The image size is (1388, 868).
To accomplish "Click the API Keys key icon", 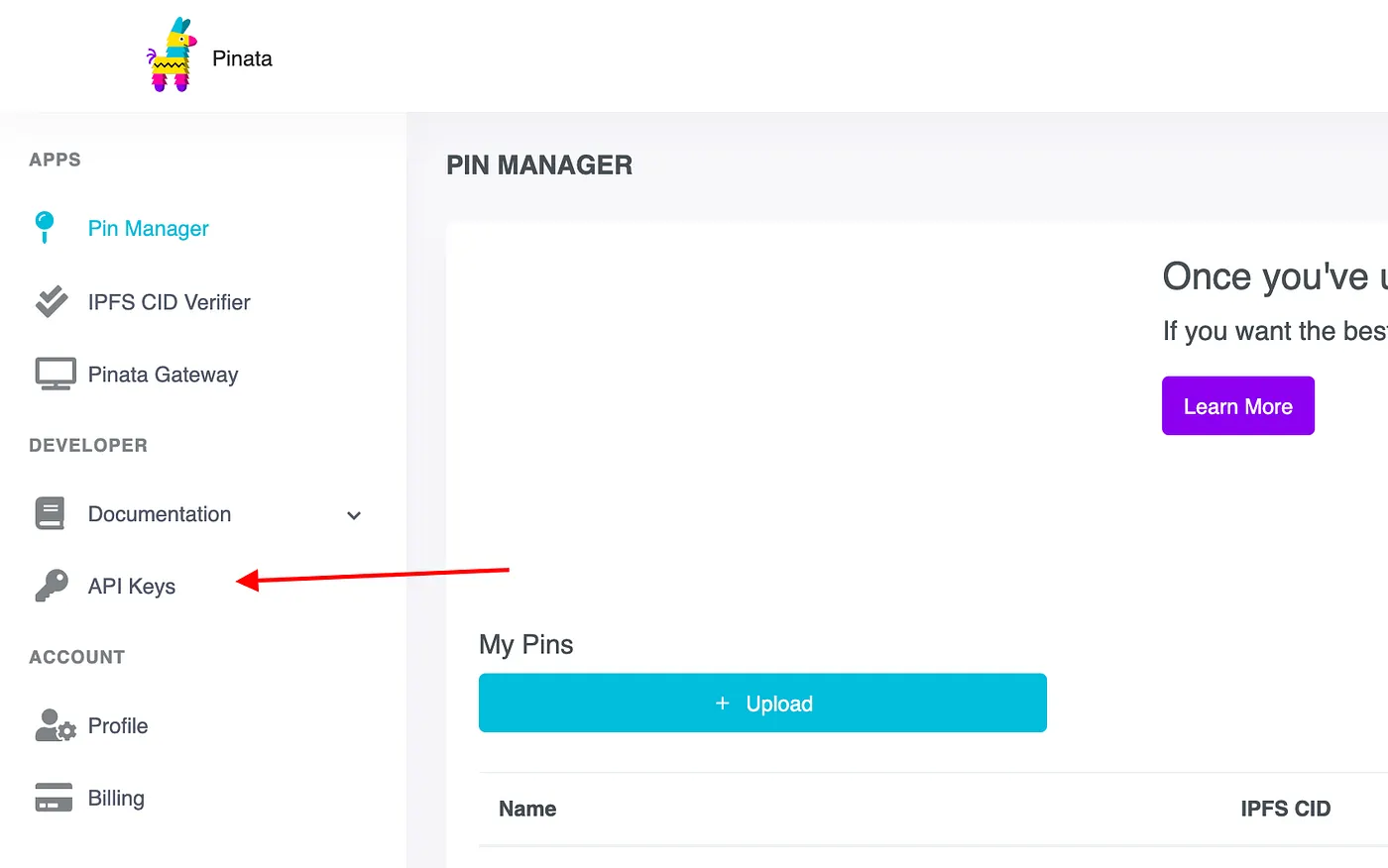I will [52, 586].
